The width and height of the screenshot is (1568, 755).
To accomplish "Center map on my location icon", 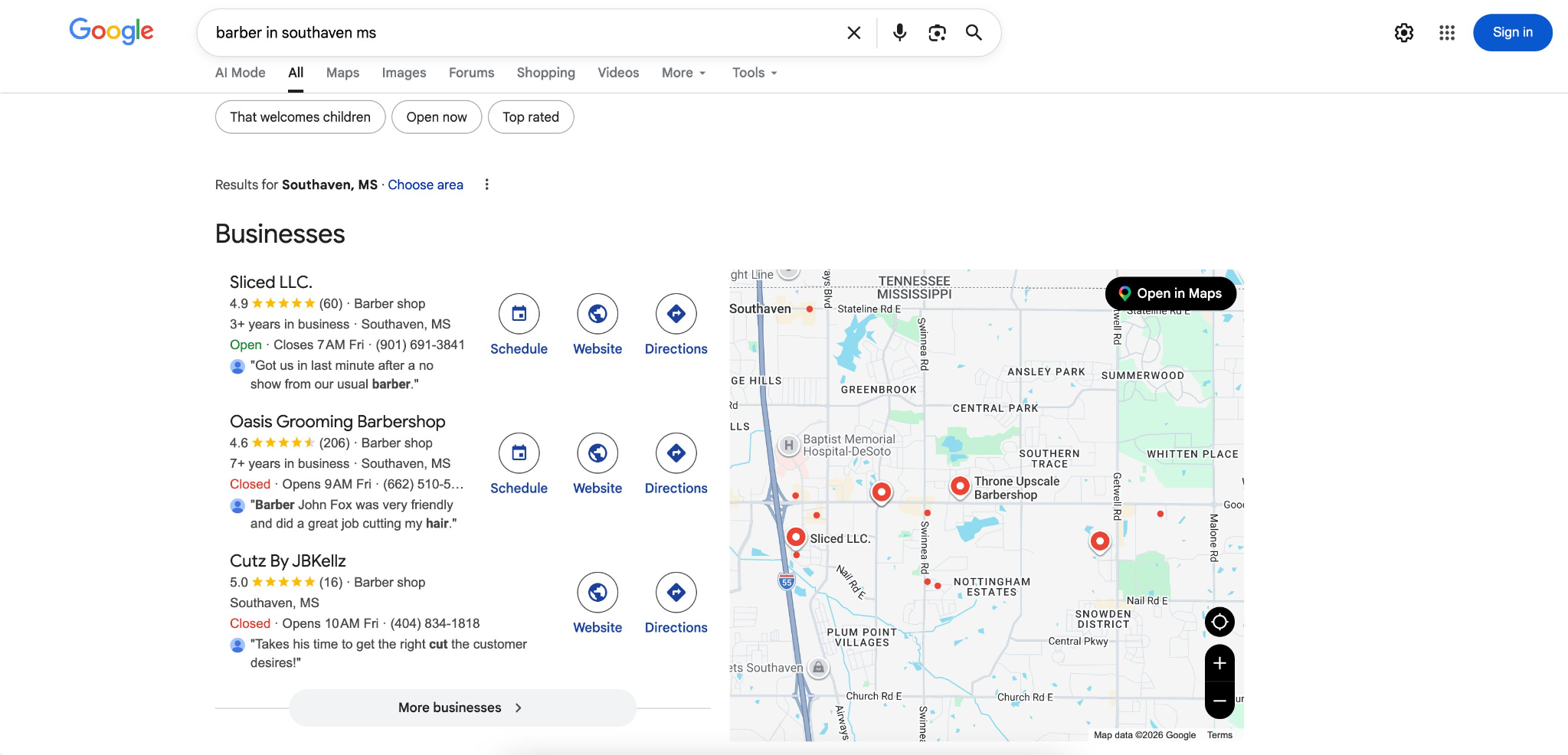I will pyautogui.click(x=1219, y=622).
